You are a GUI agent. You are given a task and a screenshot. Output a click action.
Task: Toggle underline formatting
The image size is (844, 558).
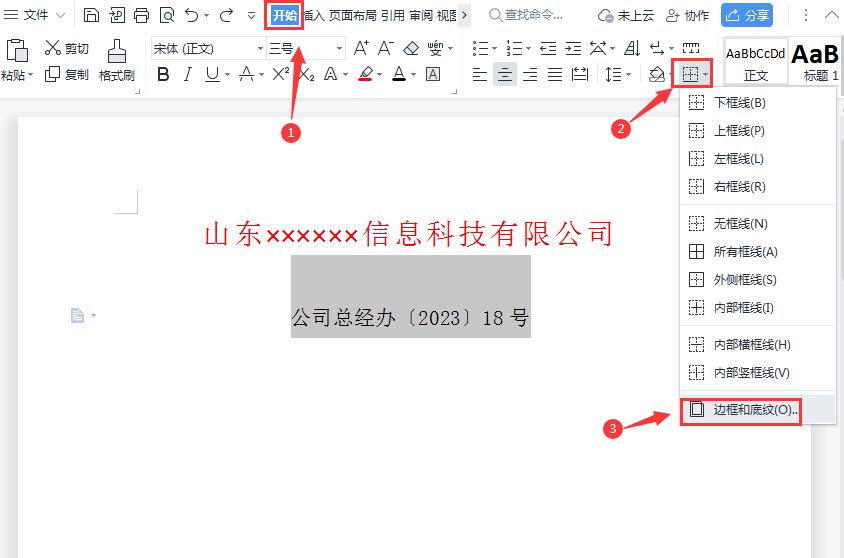tap(213, 74)
